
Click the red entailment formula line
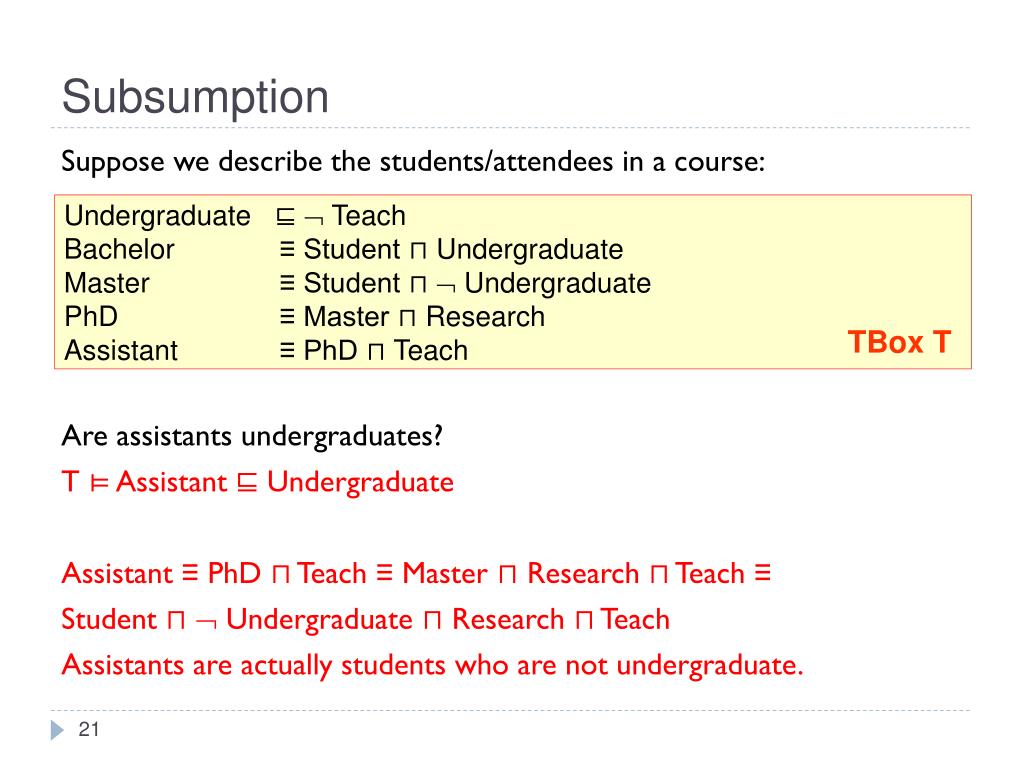tap(258, 483)
